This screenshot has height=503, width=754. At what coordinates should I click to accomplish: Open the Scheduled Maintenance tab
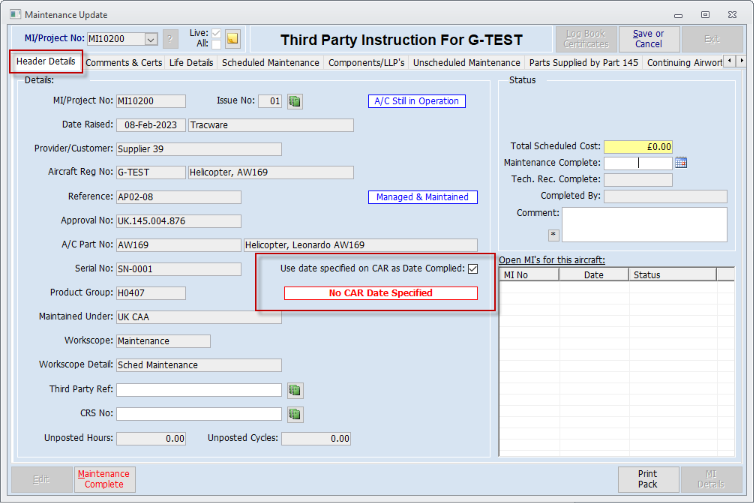[270, 63]
